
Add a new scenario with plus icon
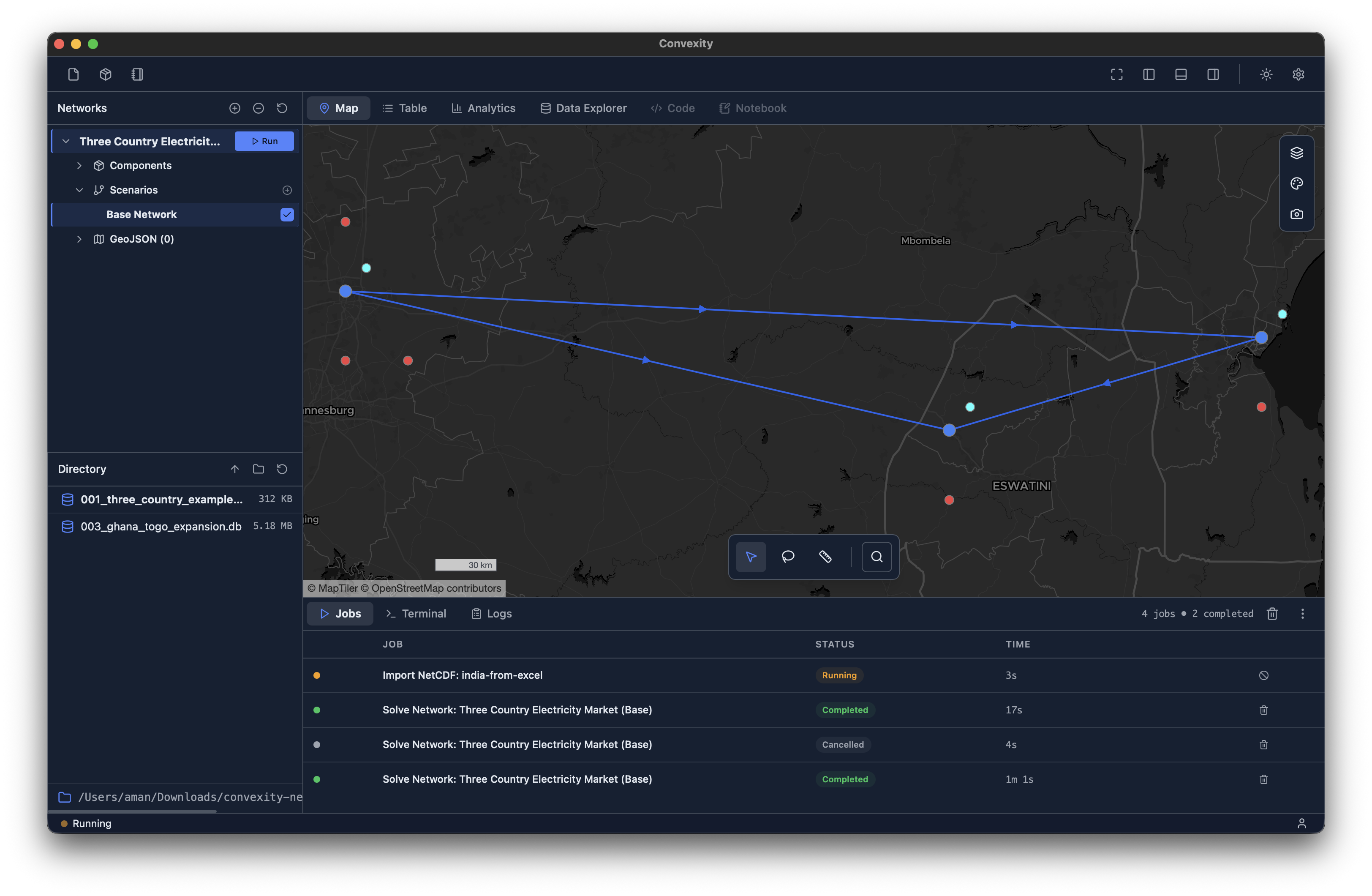[287, 190]
